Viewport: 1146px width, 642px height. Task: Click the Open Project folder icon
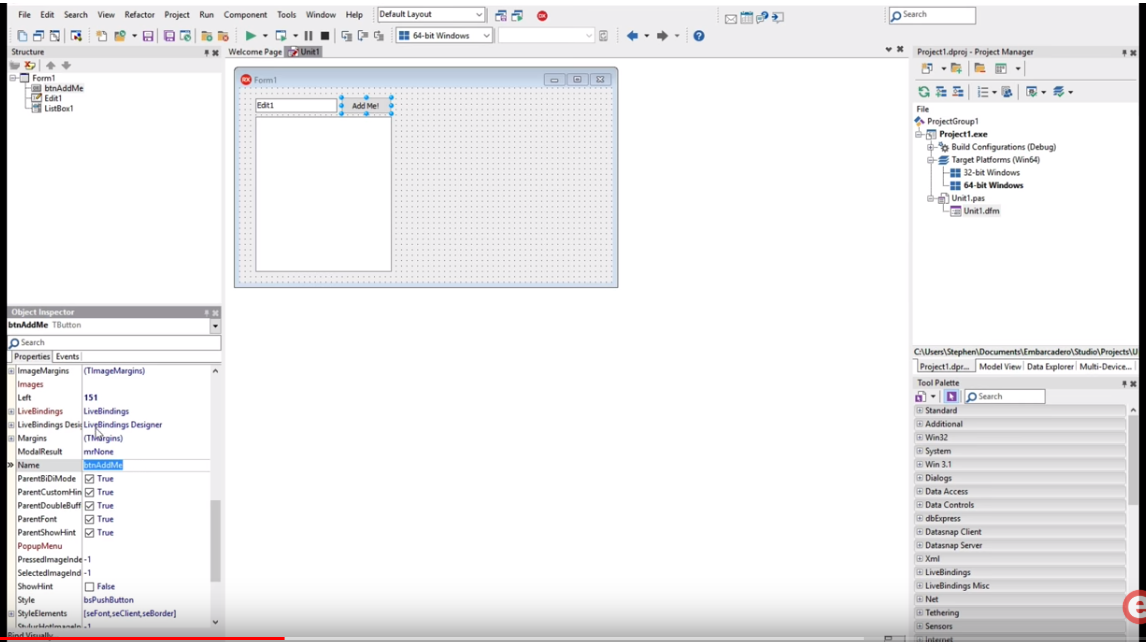click(x=120, y=36)
